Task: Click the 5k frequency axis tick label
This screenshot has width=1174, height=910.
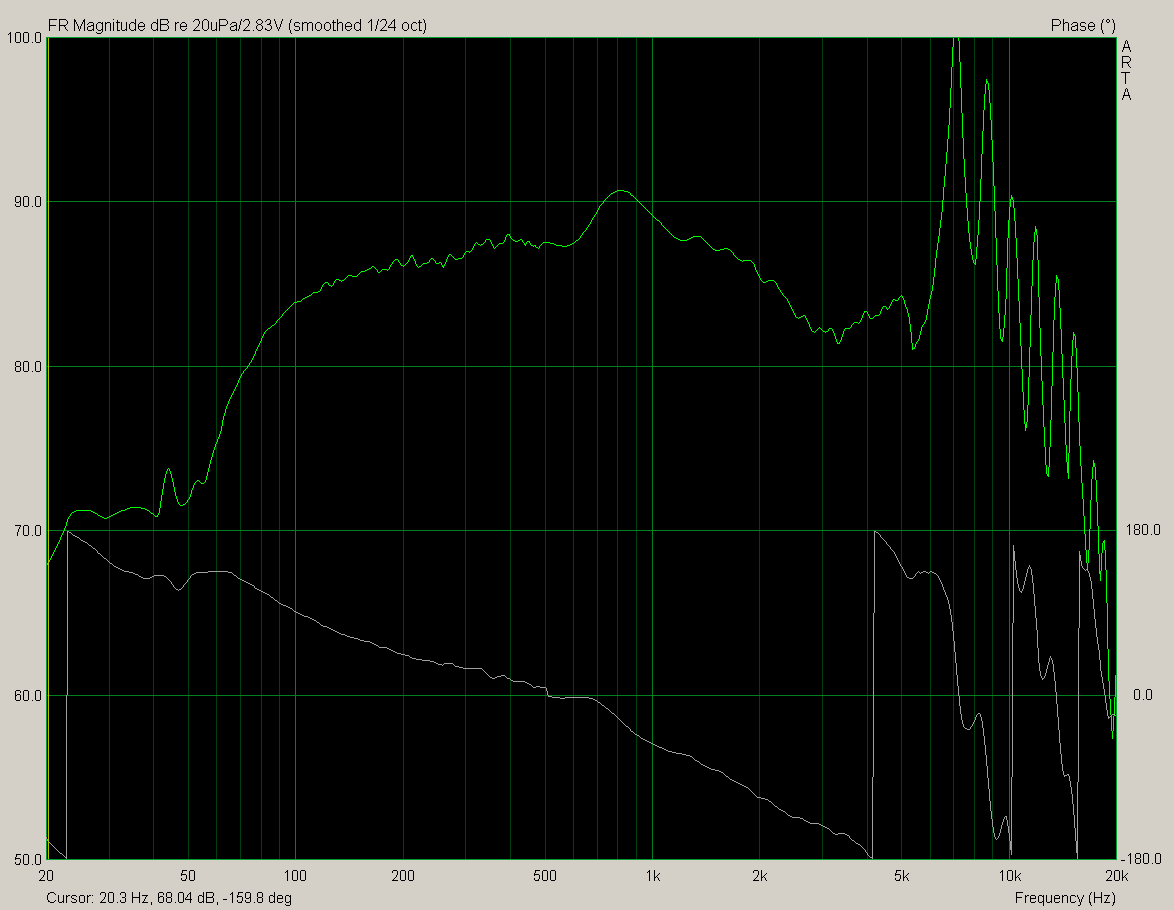Action: [x=902, y=876]
